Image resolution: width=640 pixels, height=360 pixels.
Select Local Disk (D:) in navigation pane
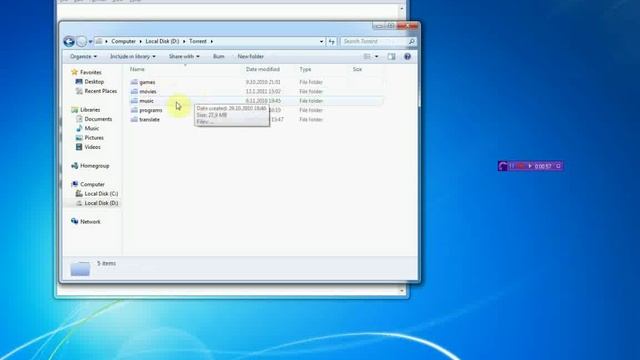(101, 203)
